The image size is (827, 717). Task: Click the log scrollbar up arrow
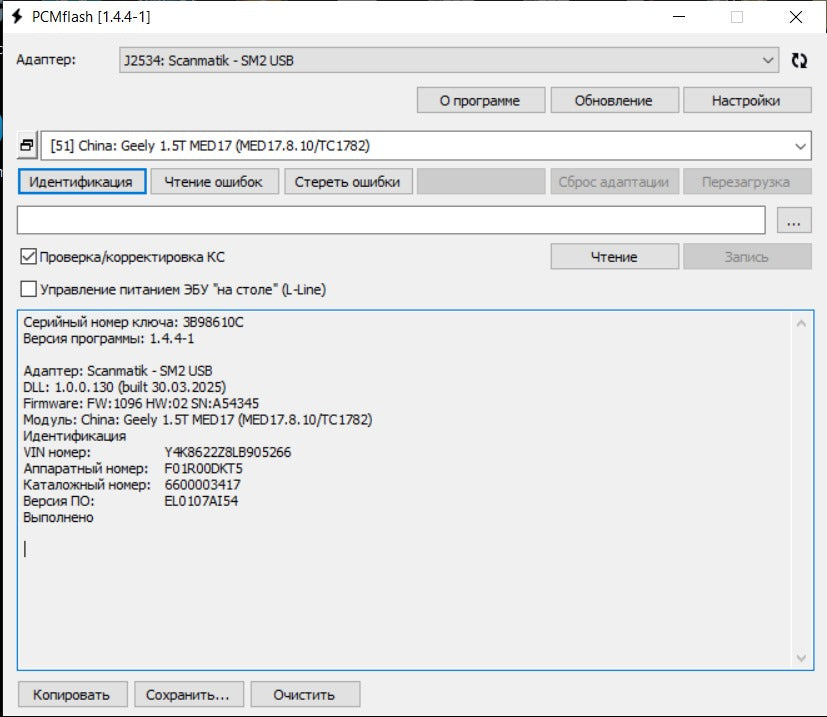tap(801, 323)
